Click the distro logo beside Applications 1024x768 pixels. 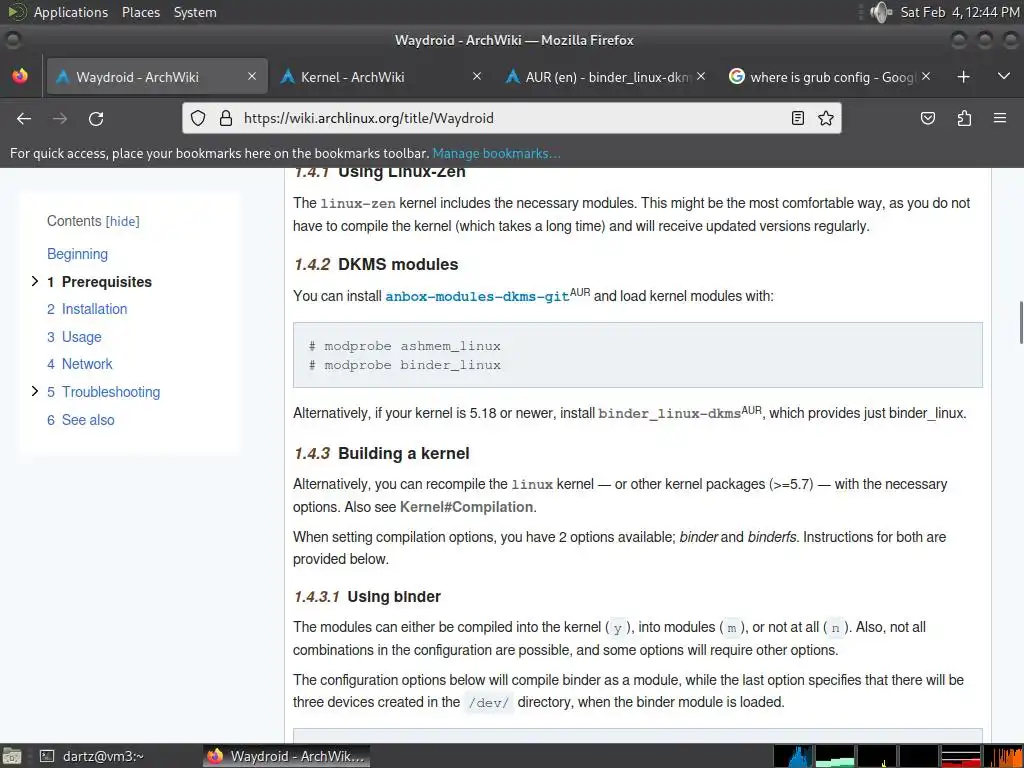coord(16,12)
